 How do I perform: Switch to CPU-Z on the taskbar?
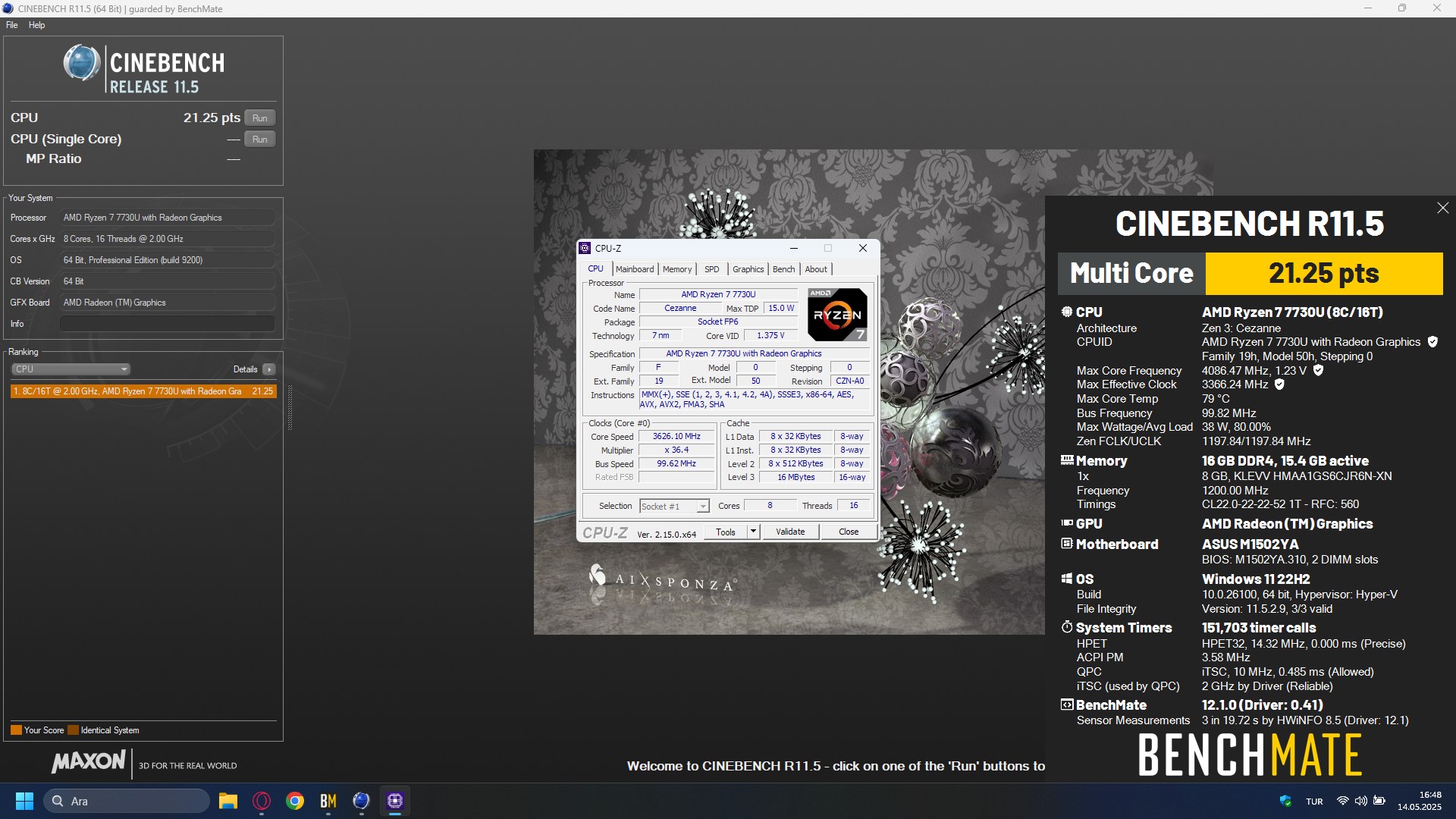point(395,802)
